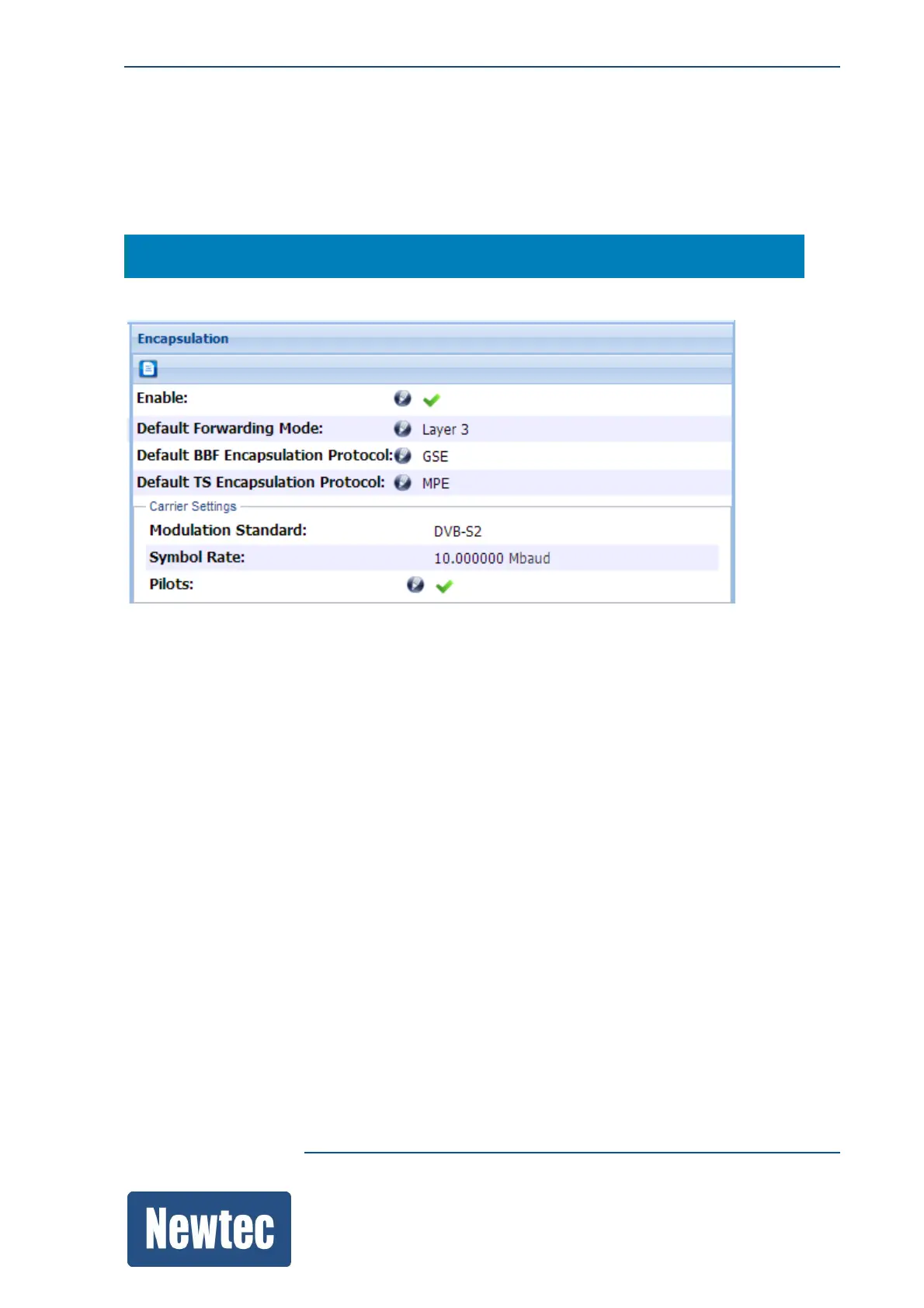Click the Default Forwarding Mode label
This screenshot has width=924, height=1308.
(x=230, y=429)
